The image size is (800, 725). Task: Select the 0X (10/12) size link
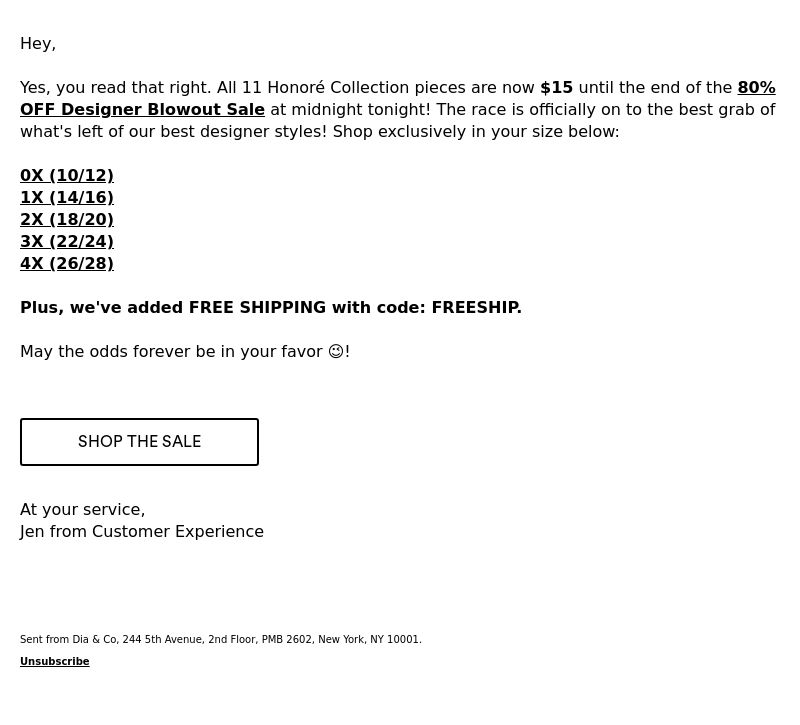67,176
